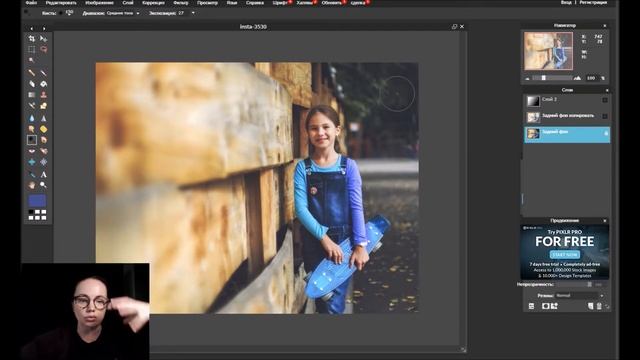640x360 pixels.
Task: Create a new layer button
Action: coord(590,306)
